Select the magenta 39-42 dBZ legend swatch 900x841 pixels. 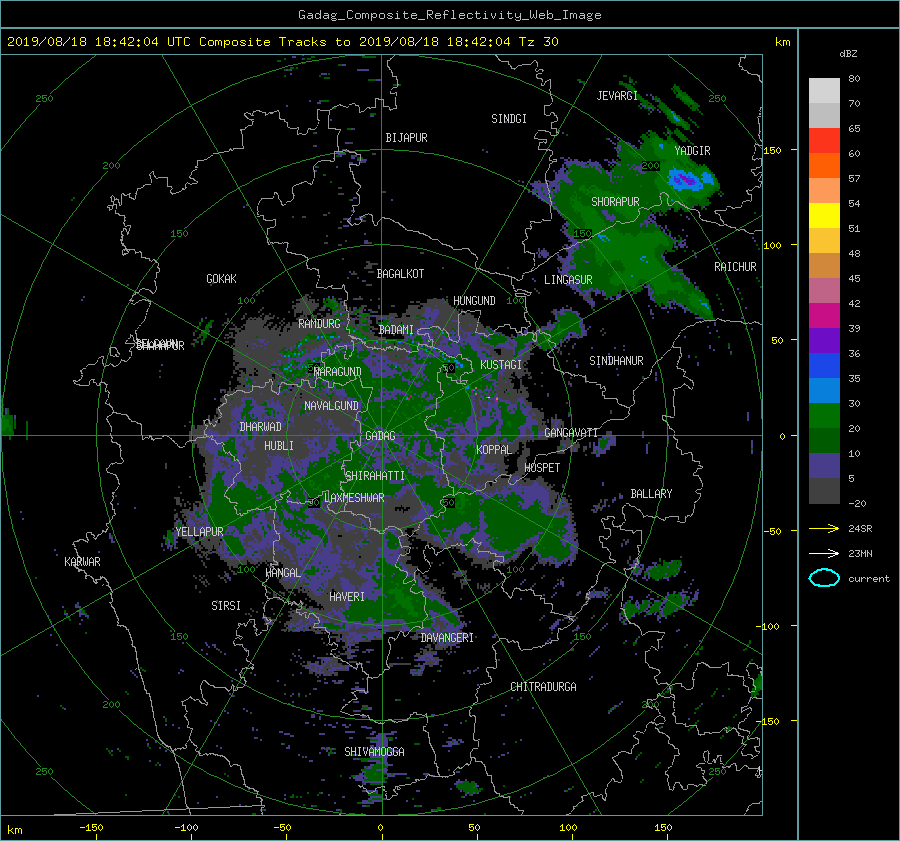[824, 316]
